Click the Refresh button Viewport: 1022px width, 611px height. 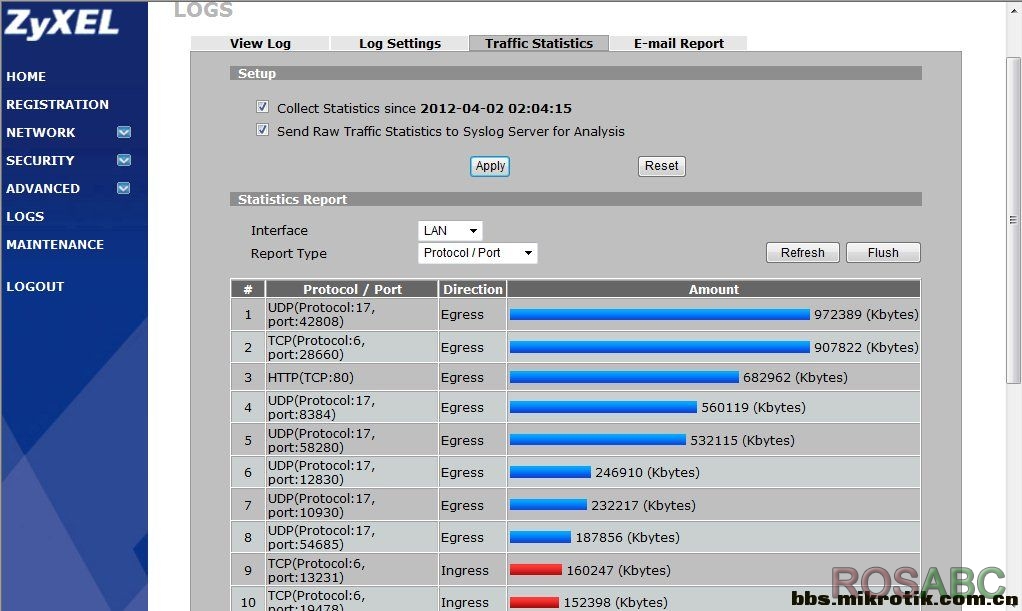tap(803, 252)
